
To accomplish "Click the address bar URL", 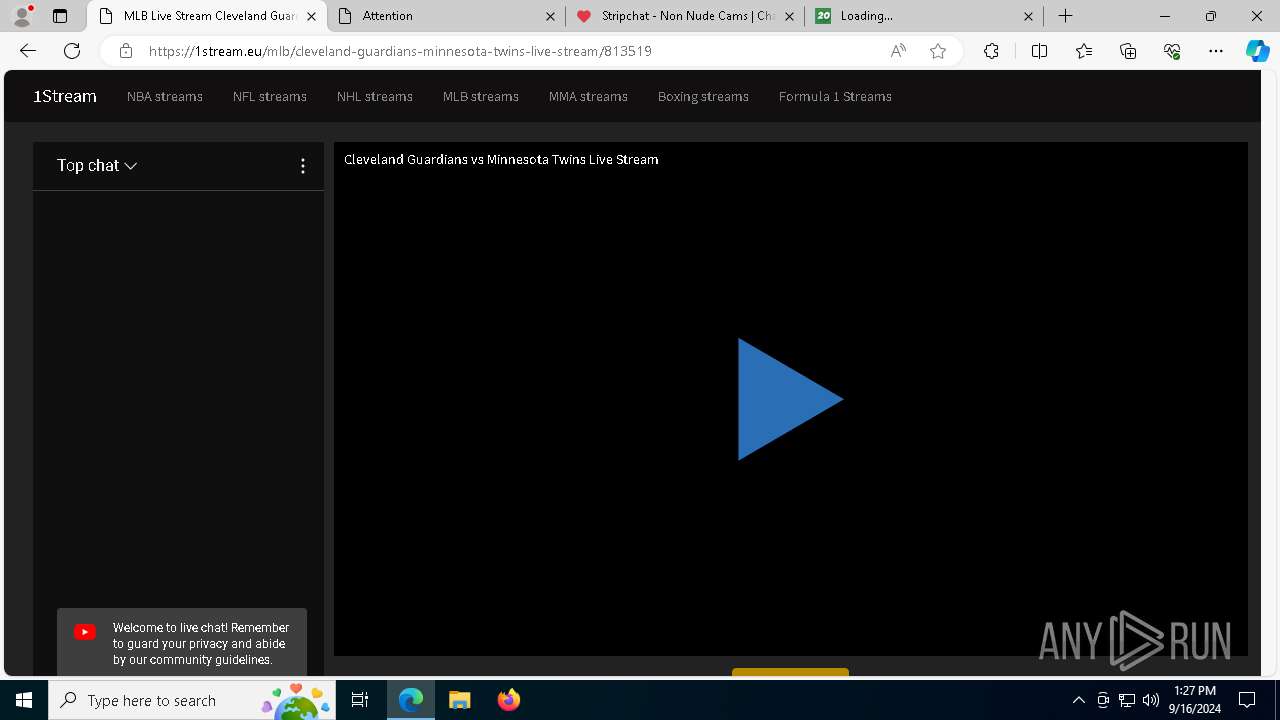I will pyautogui.click(x=400, y=51).
